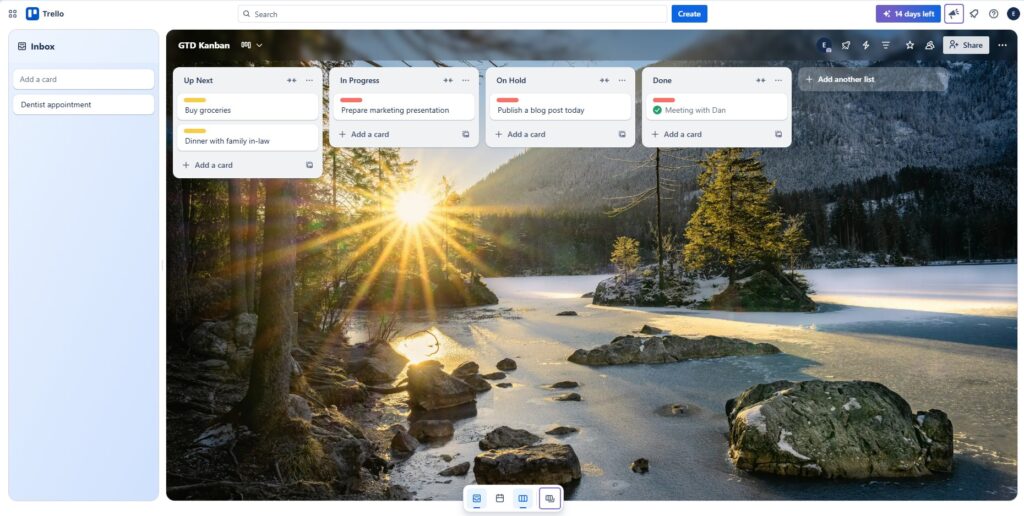Click the blue Create button
Image resolution: width=1024 pixels, height=516 pixels.
point(689,14)
